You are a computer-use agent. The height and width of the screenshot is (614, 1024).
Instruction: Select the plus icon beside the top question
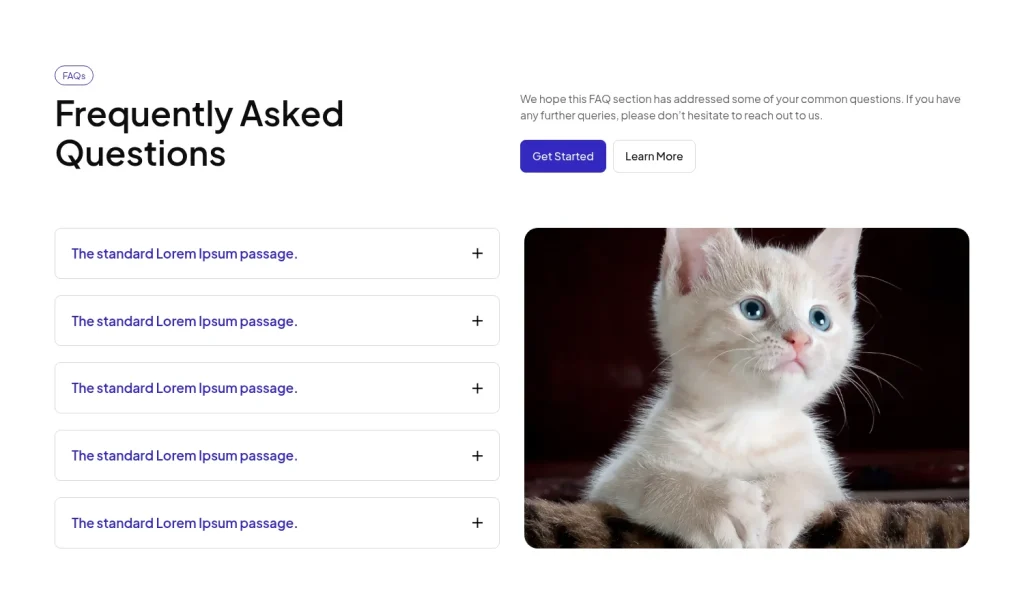point(477,253)
